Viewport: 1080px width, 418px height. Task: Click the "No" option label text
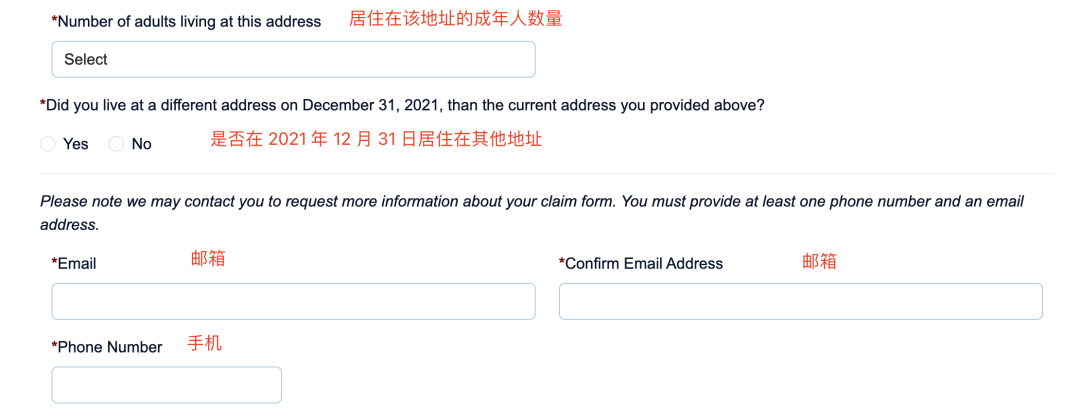[x=142, y=144]
